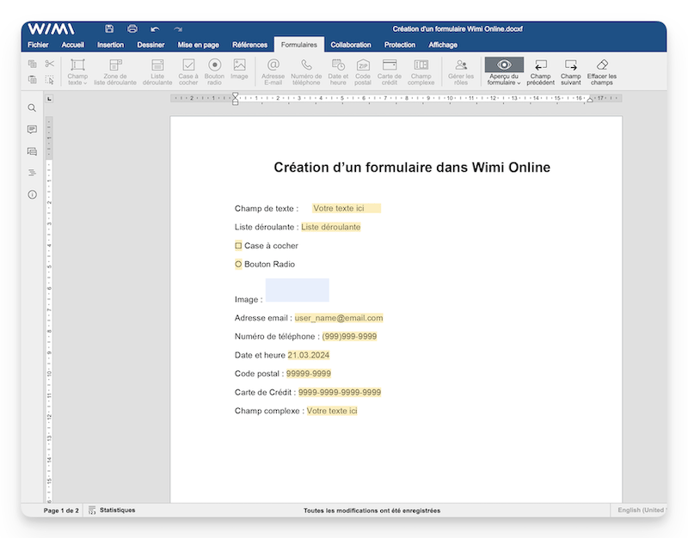Open the Fichier menu tab
This screenshot has height=538, width=688.
pos(38,45)
